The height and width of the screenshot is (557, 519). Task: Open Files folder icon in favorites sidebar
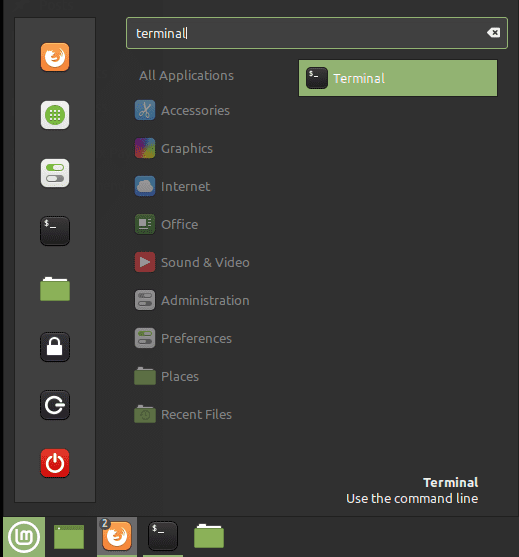tap(55, 289)
